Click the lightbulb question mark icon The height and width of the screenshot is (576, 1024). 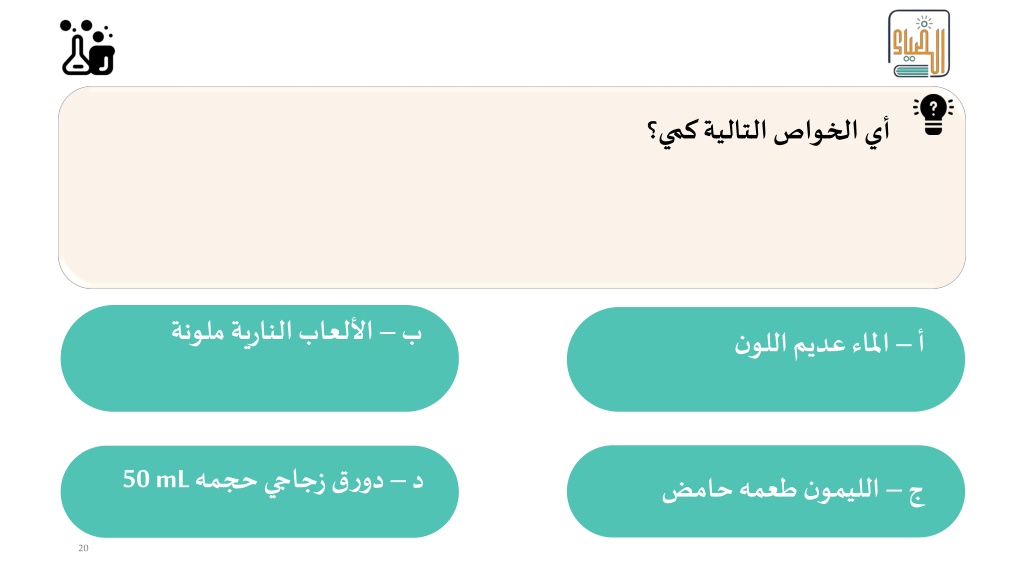click(933, 114)
